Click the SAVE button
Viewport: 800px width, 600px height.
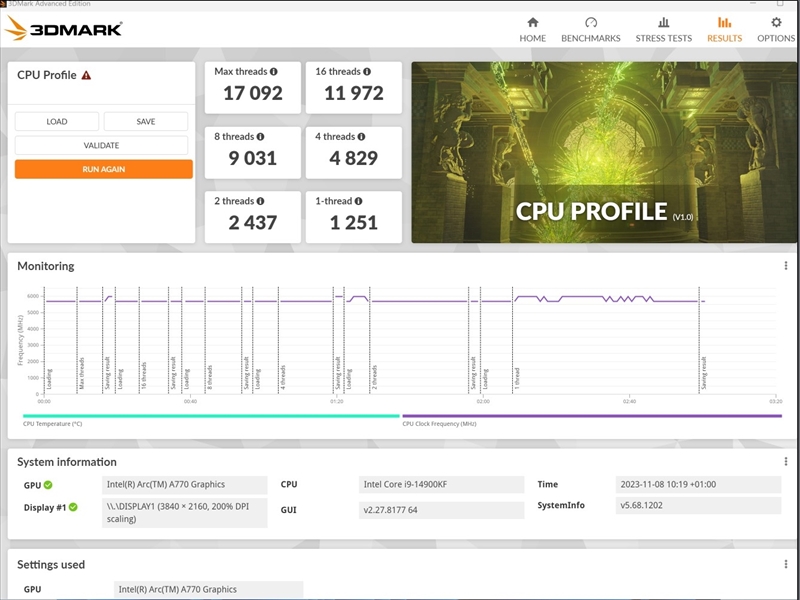(145, 121)
